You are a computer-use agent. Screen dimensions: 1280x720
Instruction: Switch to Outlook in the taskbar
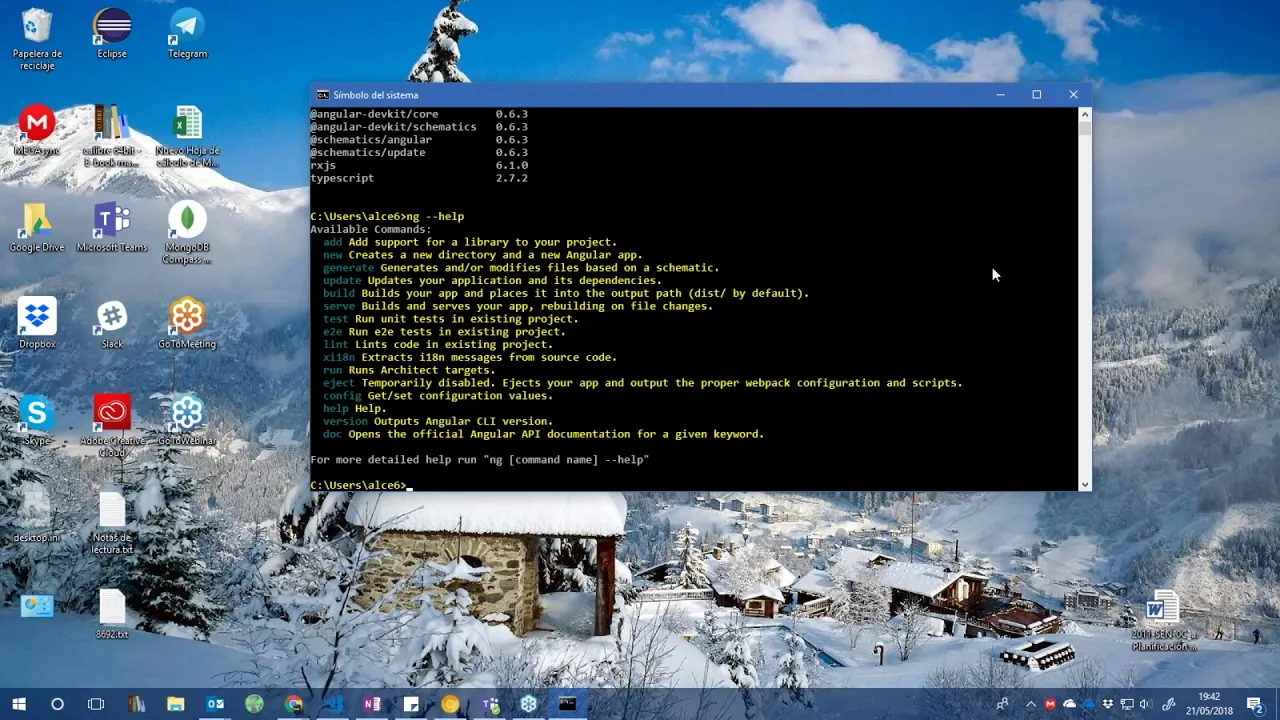(215, 704)
